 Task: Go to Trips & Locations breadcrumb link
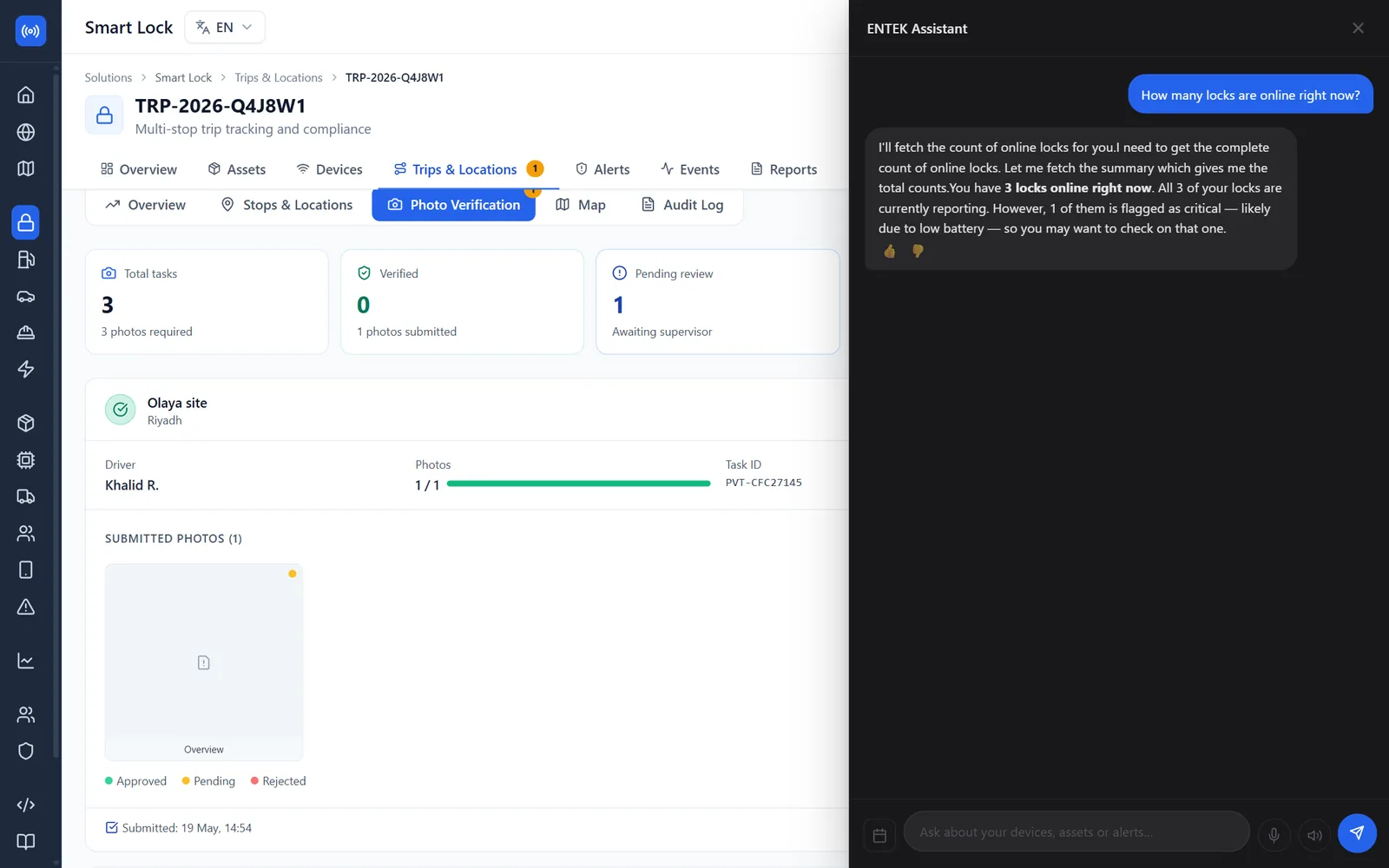pyautogui.click(x=279, y=77)
